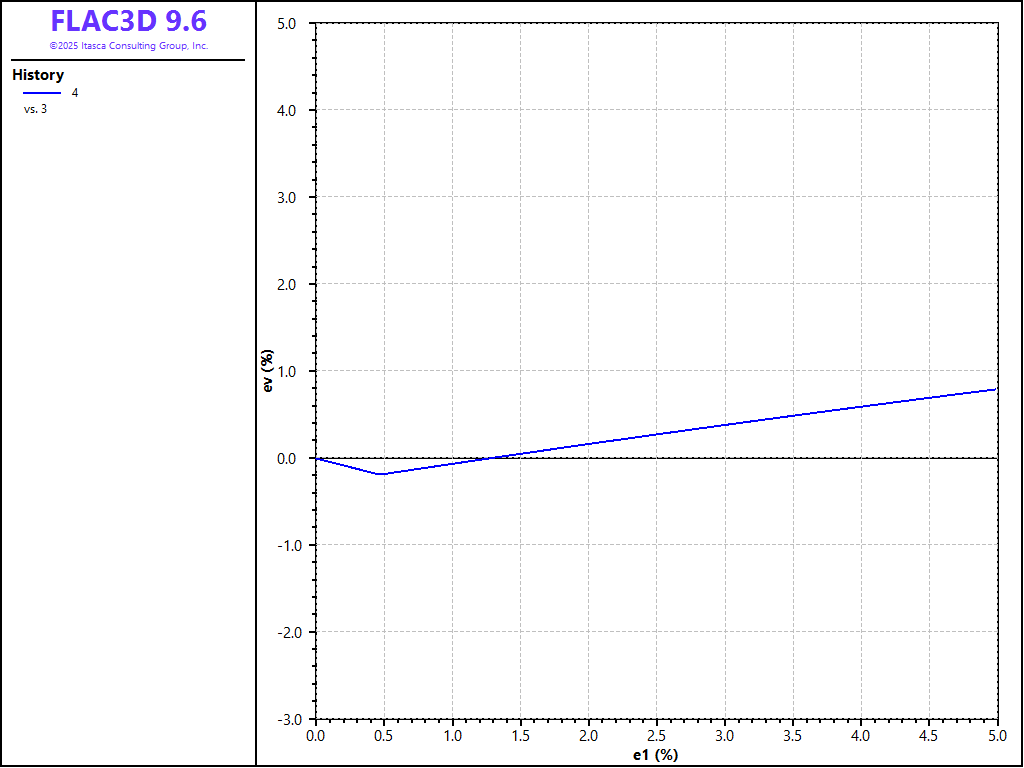Select the 1.5 tick label on the x-axis
This screenshot has width=1024, height=768.
pyautogui.click(x=520, y=736)
